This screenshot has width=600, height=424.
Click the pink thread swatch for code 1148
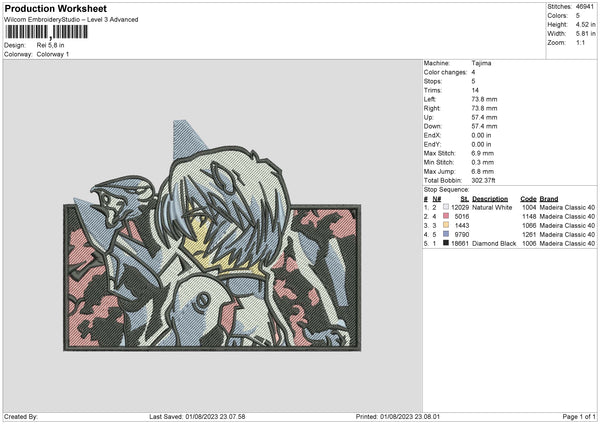[x=446, y=216]
